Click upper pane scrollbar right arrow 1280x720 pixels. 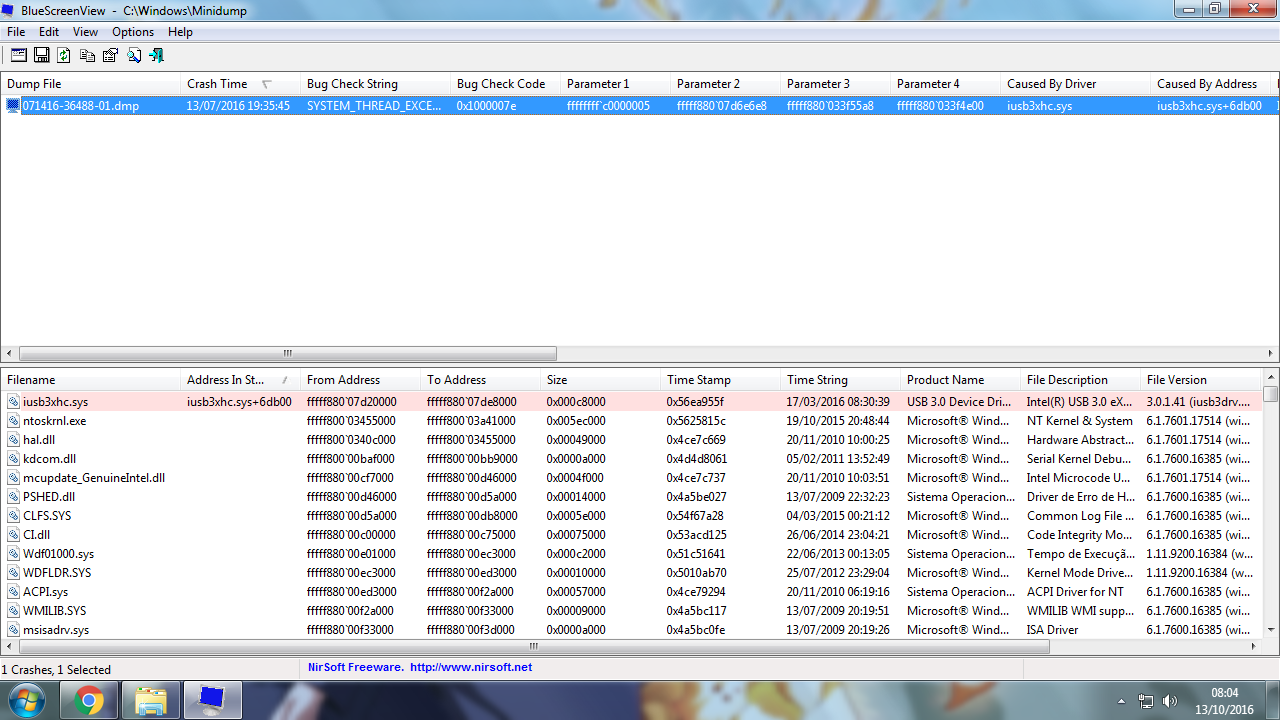pyautogui.click(x=1271, y=353)
